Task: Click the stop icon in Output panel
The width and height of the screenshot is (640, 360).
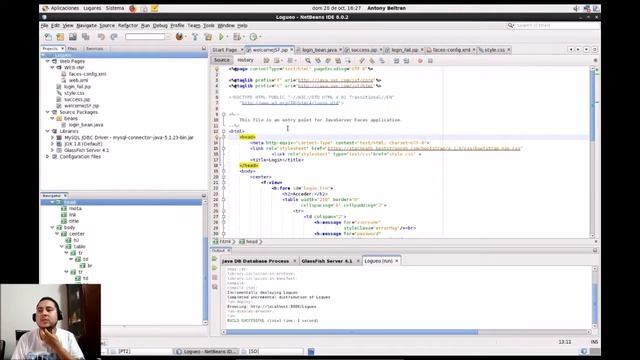Action: pos(215,278)
